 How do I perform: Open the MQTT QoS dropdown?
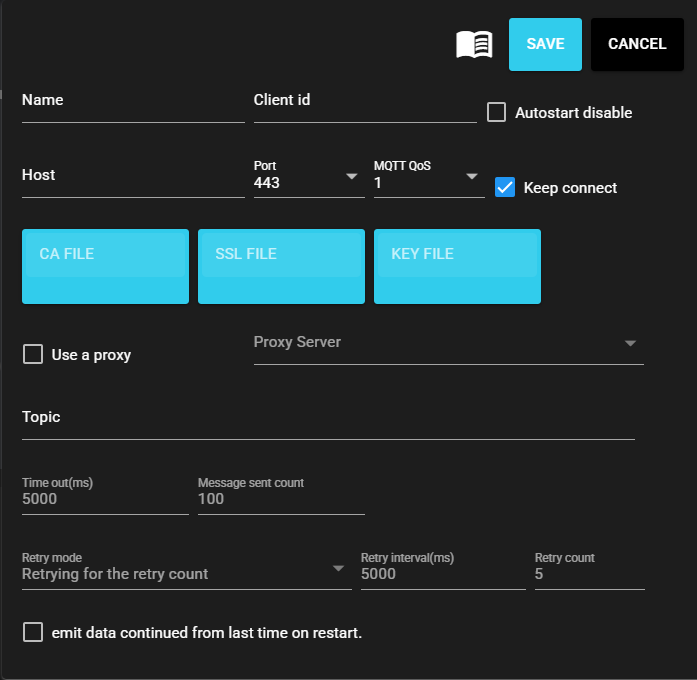(x=471, y=177)
